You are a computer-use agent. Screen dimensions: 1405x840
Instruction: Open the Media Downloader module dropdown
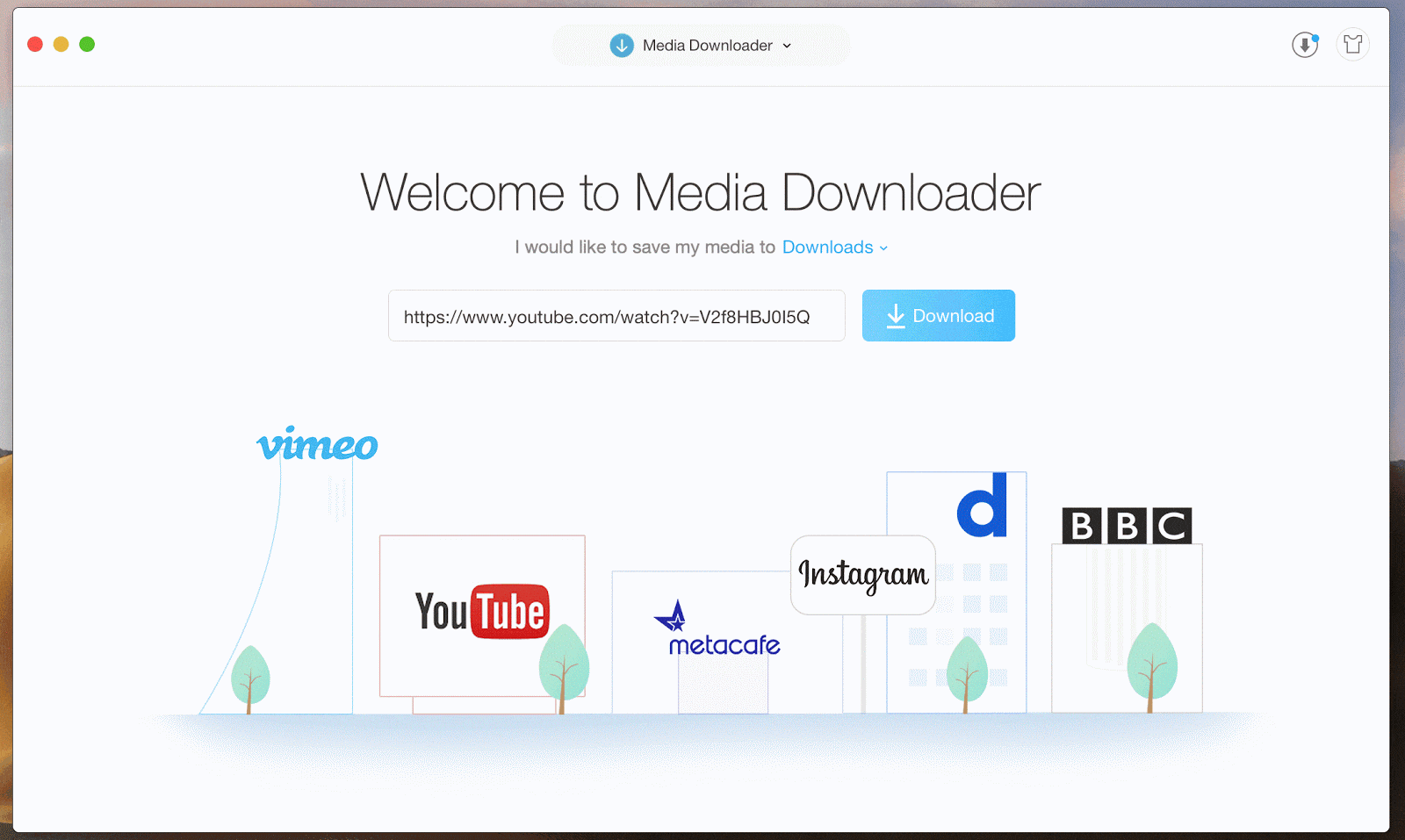point(701,46)
